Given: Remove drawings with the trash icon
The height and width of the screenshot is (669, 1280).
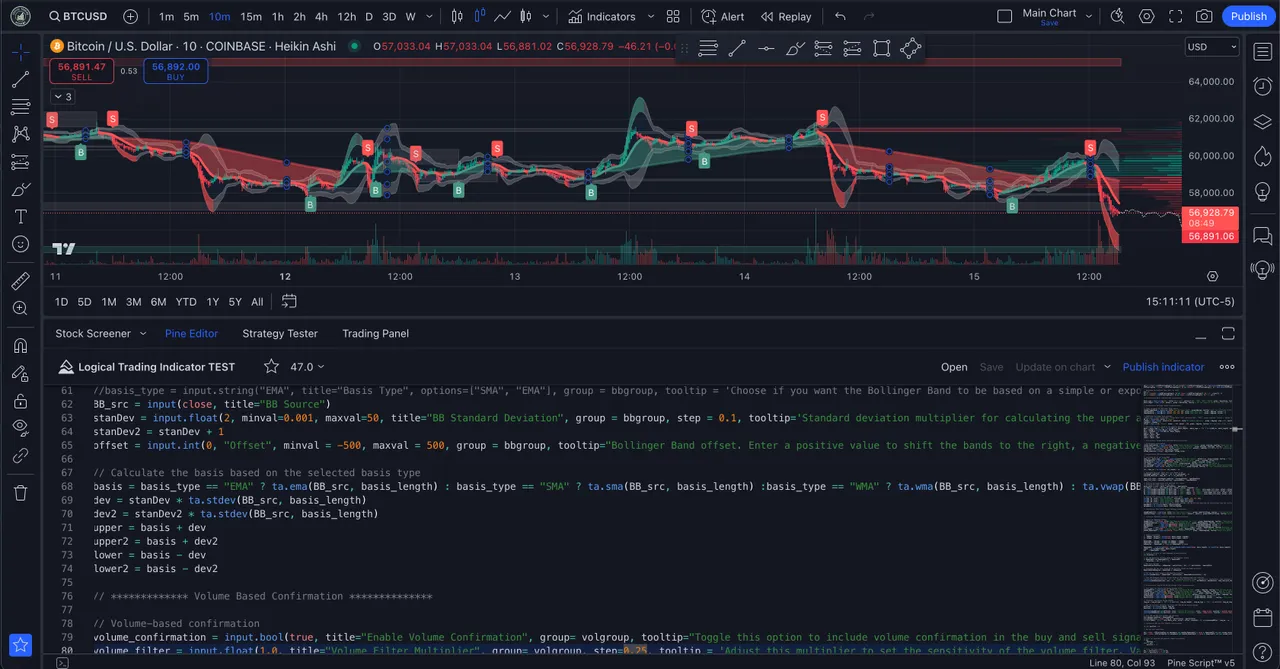Looking at the screenshot, I should point(20,492).
